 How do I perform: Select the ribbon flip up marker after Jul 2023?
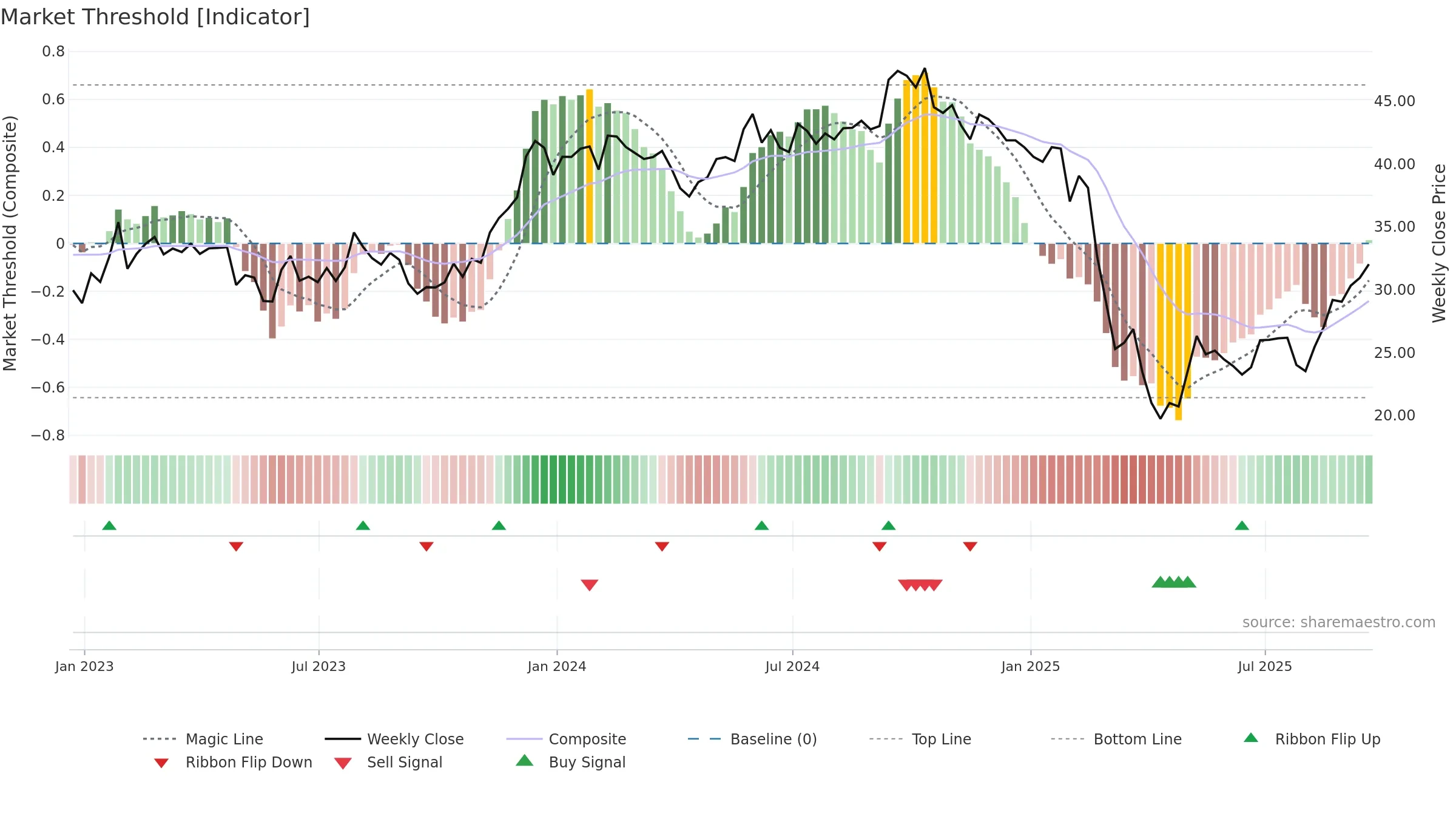coord(363,525)
